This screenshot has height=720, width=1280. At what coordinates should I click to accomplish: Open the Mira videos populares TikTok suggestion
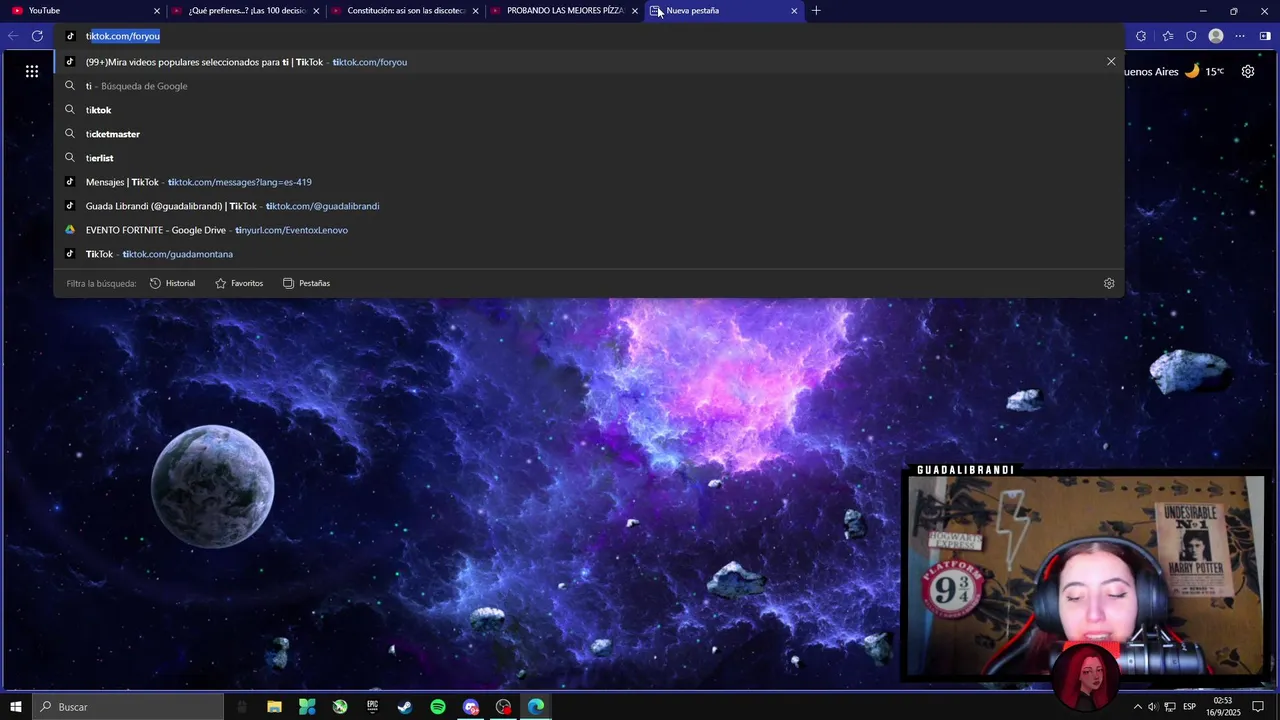(x=590, y=62)
